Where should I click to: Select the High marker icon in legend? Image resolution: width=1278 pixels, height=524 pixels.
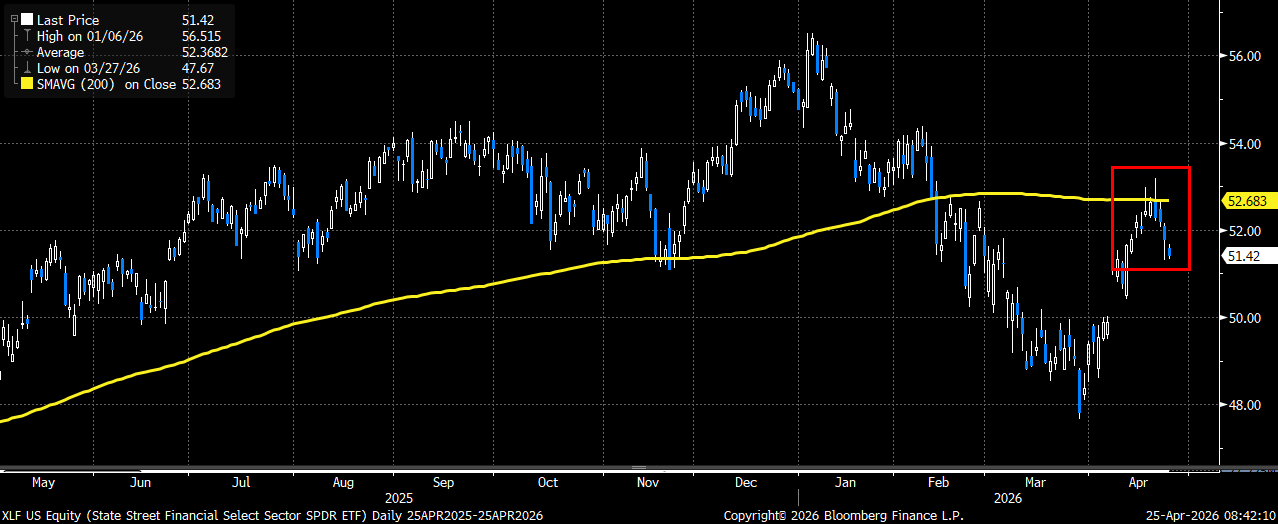[x=26, y=36]
